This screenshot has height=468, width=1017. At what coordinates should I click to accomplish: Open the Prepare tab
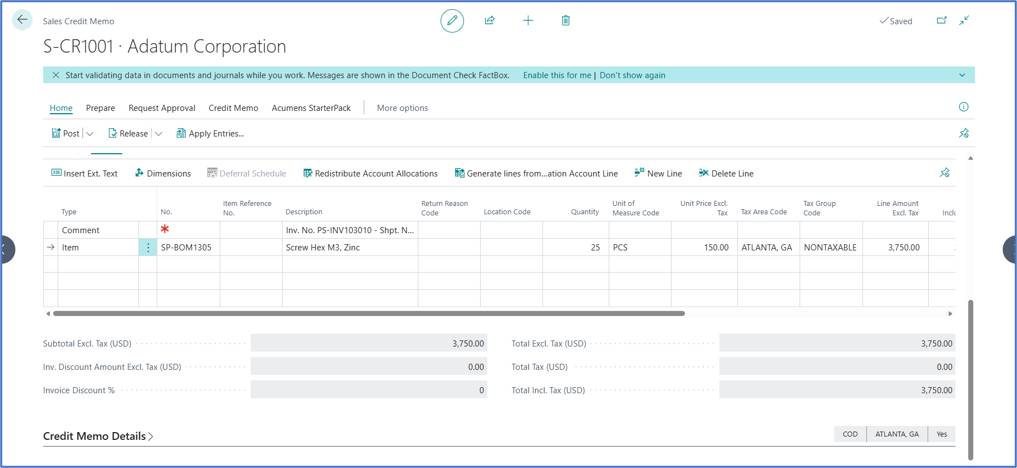pyautogui.click(x=101, y=108)
